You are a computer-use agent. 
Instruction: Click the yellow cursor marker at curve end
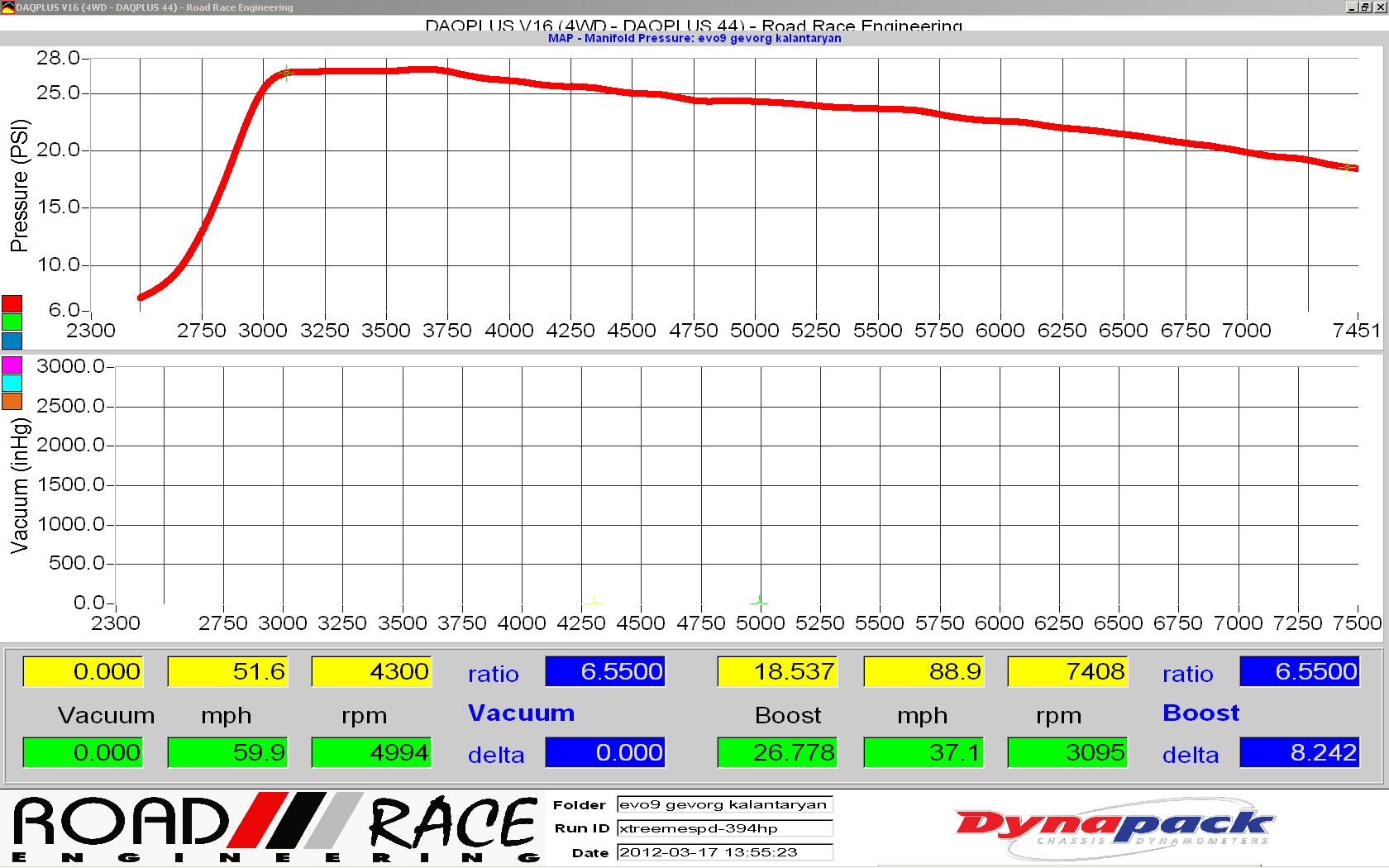tap(1347, 168)
